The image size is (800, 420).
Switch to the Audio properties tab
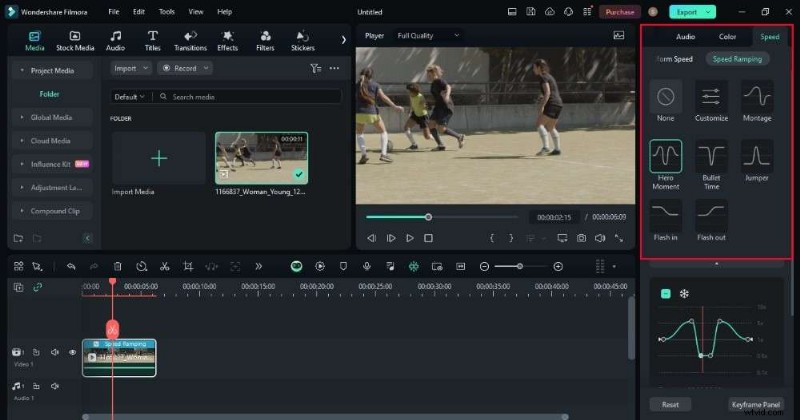coord(685,37)
